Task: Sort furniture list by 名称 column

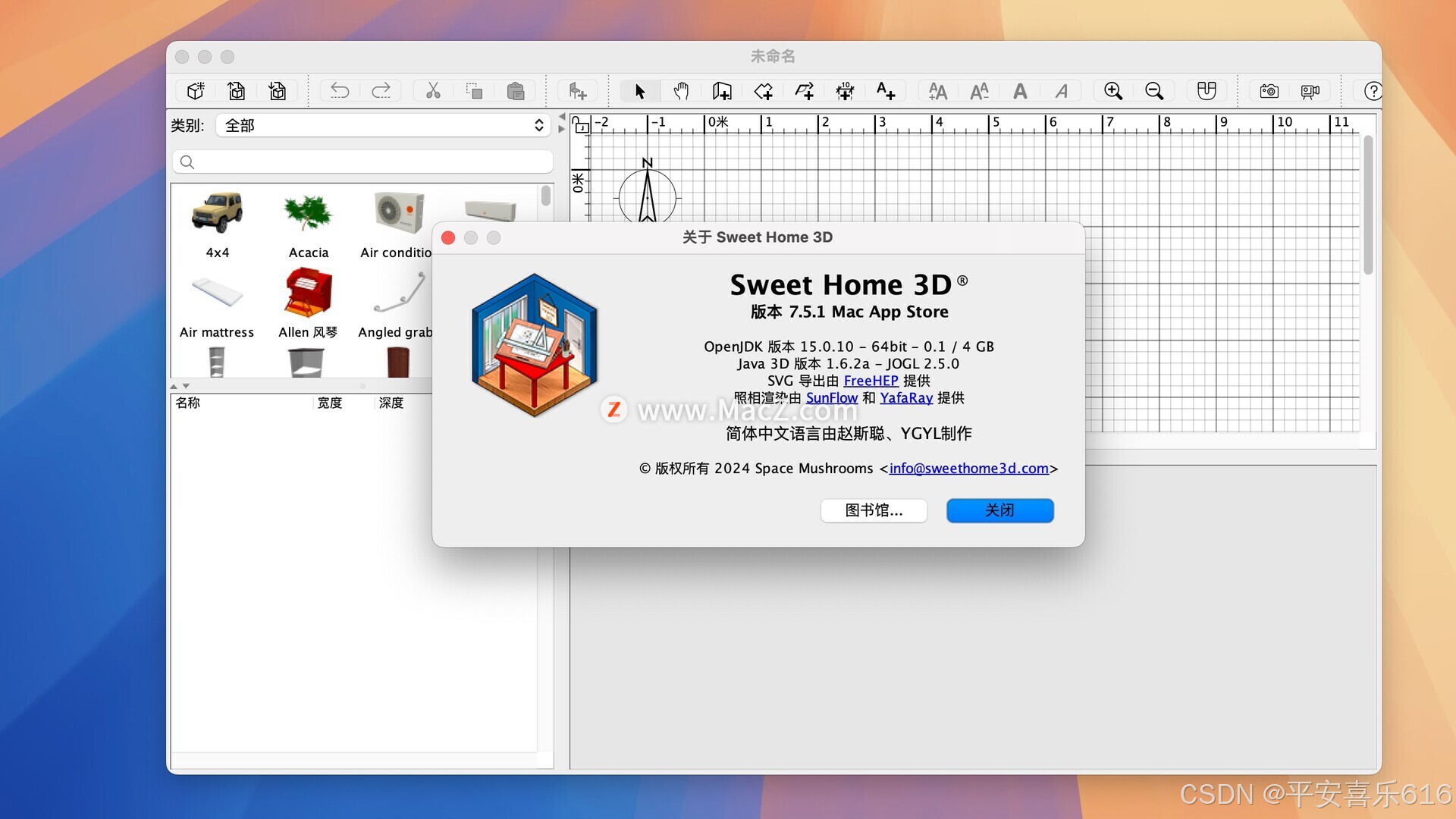Action: pos(242,403)
